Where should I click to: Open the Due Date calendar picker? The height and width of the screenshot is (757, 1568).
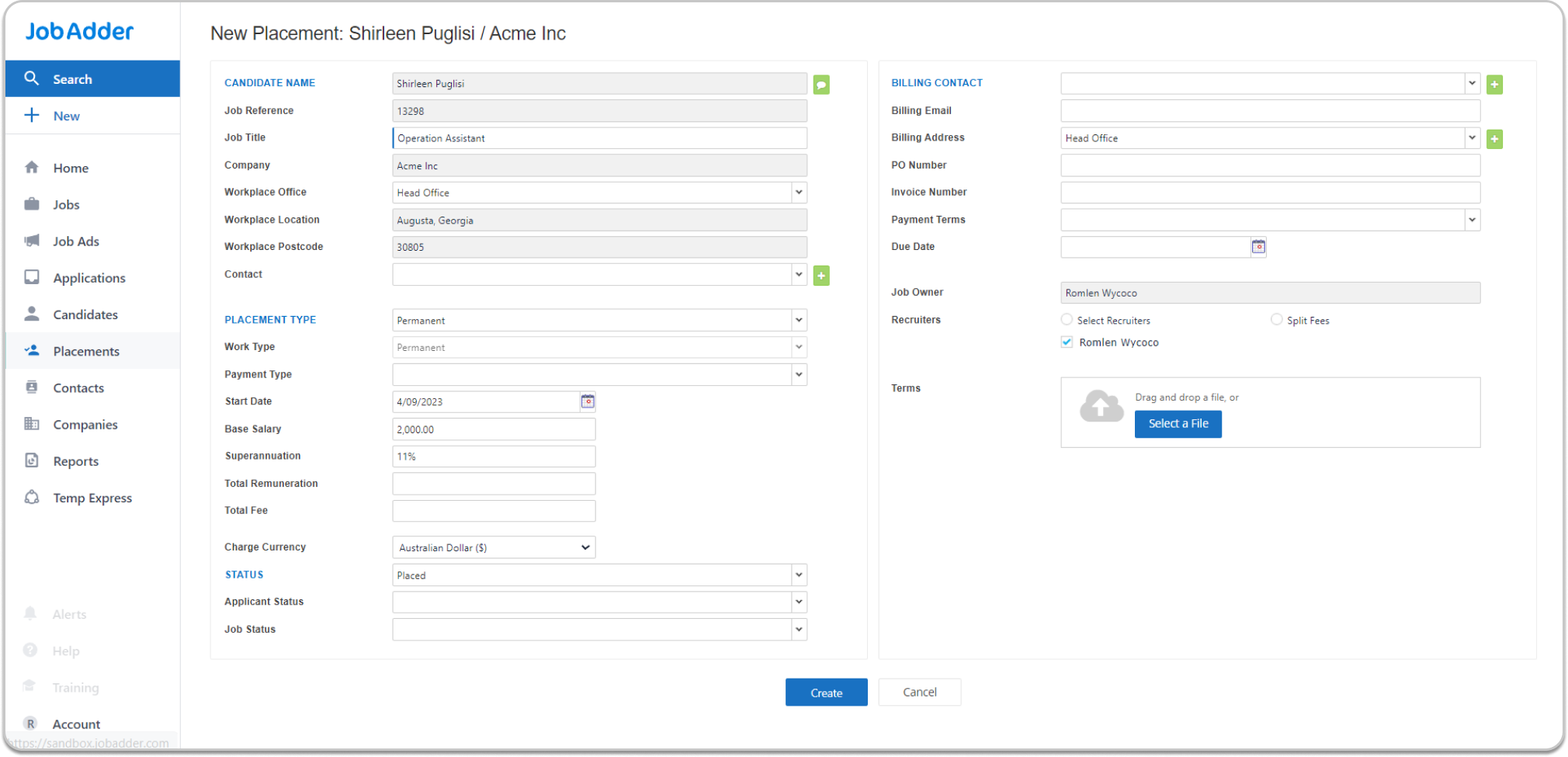pyautogui.click(x=1258, y=247)
